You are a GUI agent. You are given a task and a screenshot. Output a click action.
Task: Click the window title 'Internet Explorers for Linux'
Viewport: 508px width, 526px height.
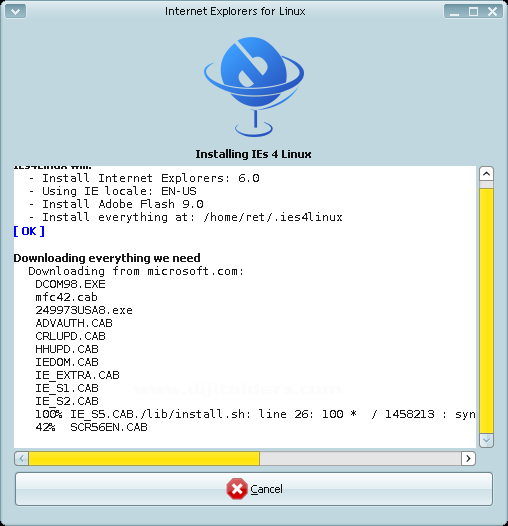235,11
